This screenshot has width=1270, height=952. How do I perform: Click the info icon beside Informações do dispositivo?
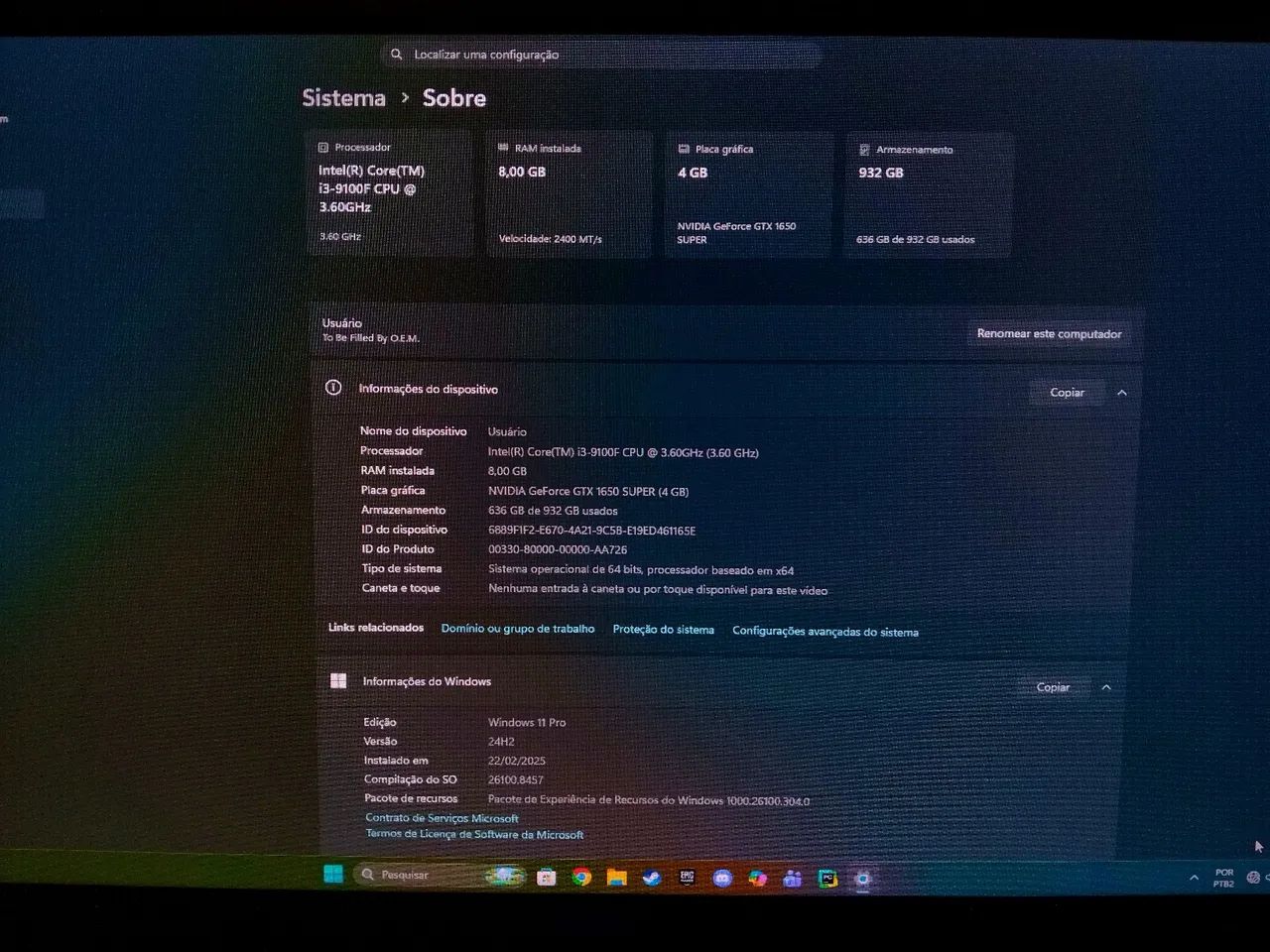pyautogui.click(x=333, y=388)
